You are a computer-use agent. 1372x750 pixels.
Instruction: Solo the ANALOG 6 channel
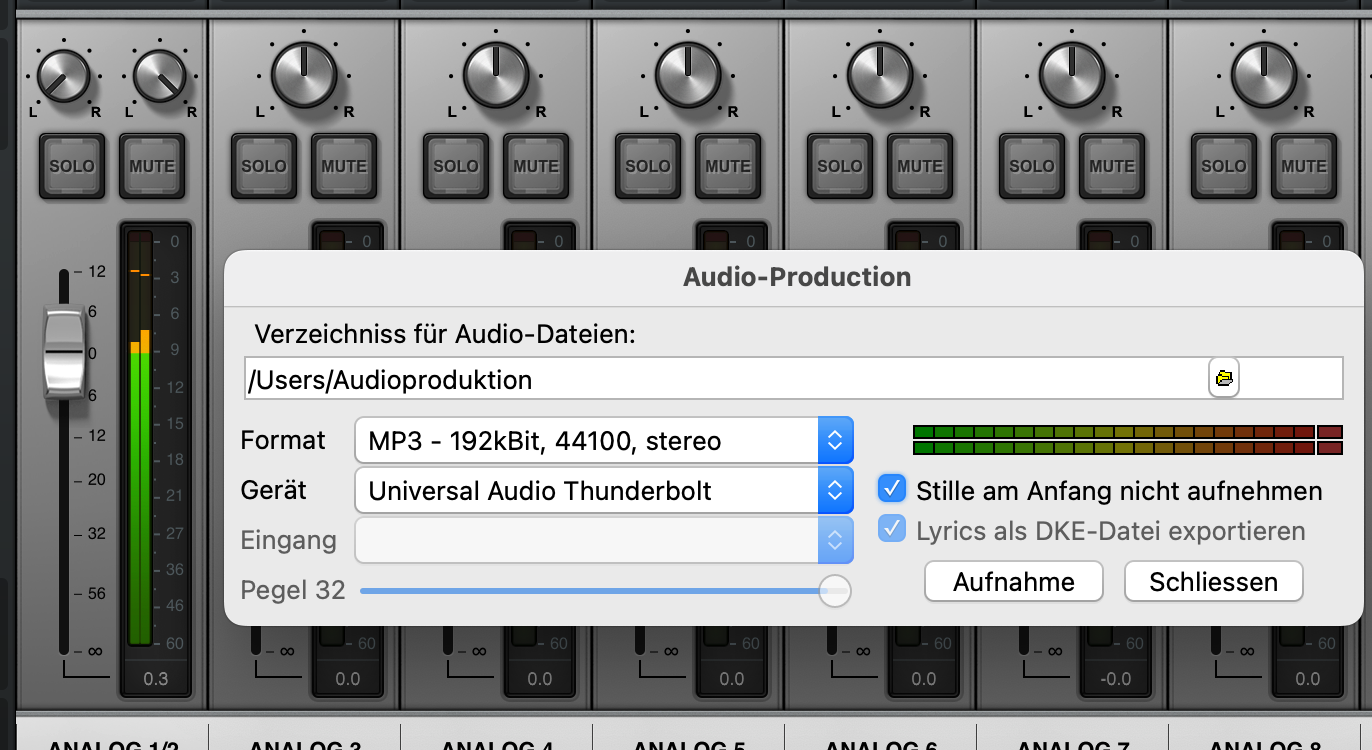(x=840, y=166)
